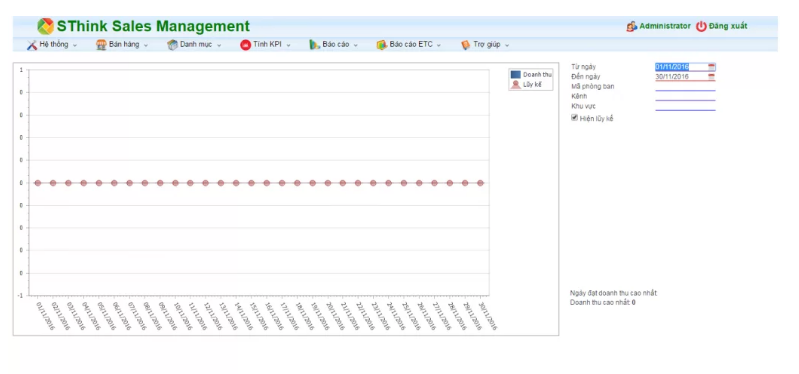Click the Doanh thu legend label
The image size is (799, 374).
[x=537, y=74]
